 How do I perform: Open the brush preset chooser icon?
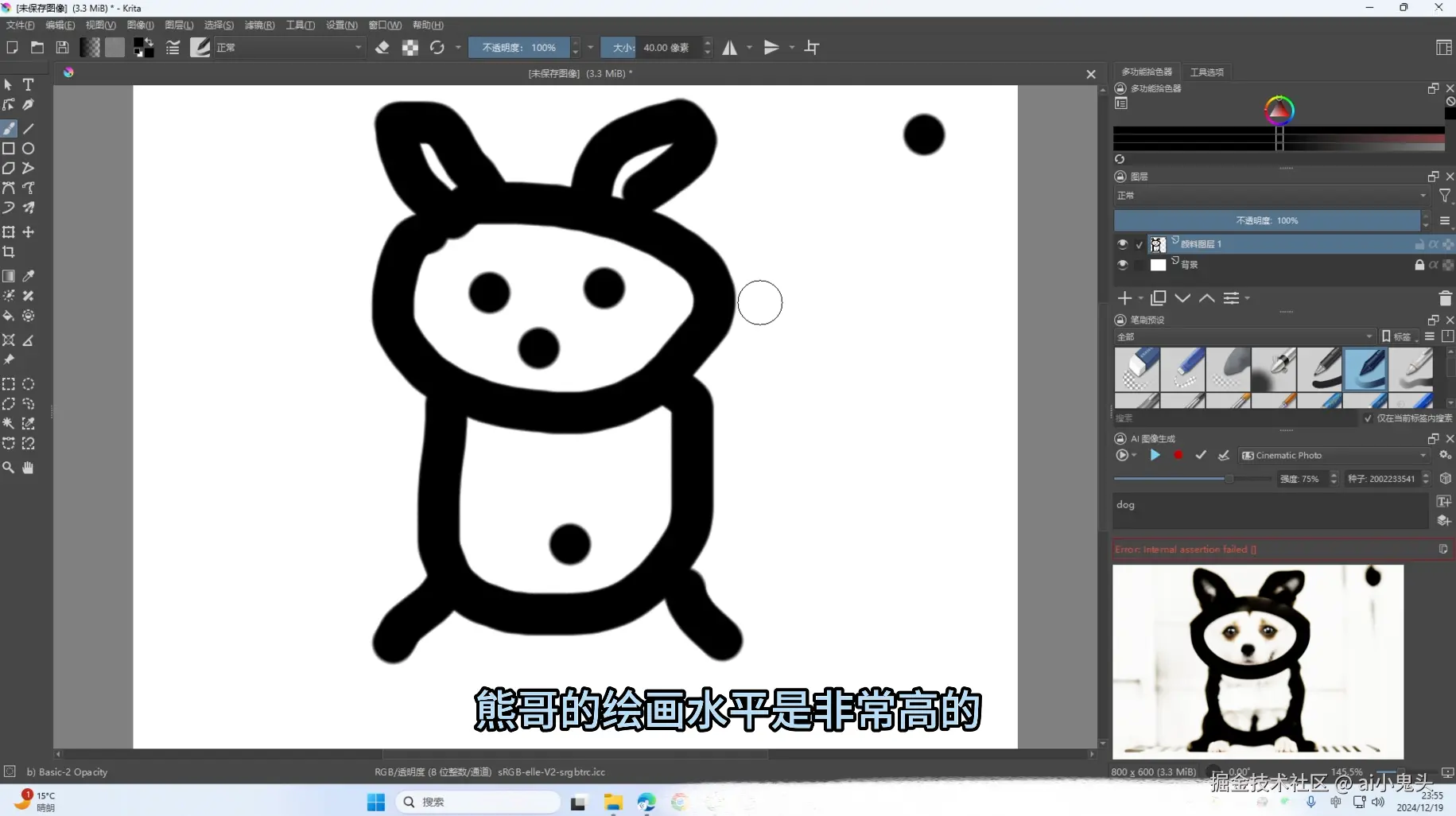click(x=200, y=48)
